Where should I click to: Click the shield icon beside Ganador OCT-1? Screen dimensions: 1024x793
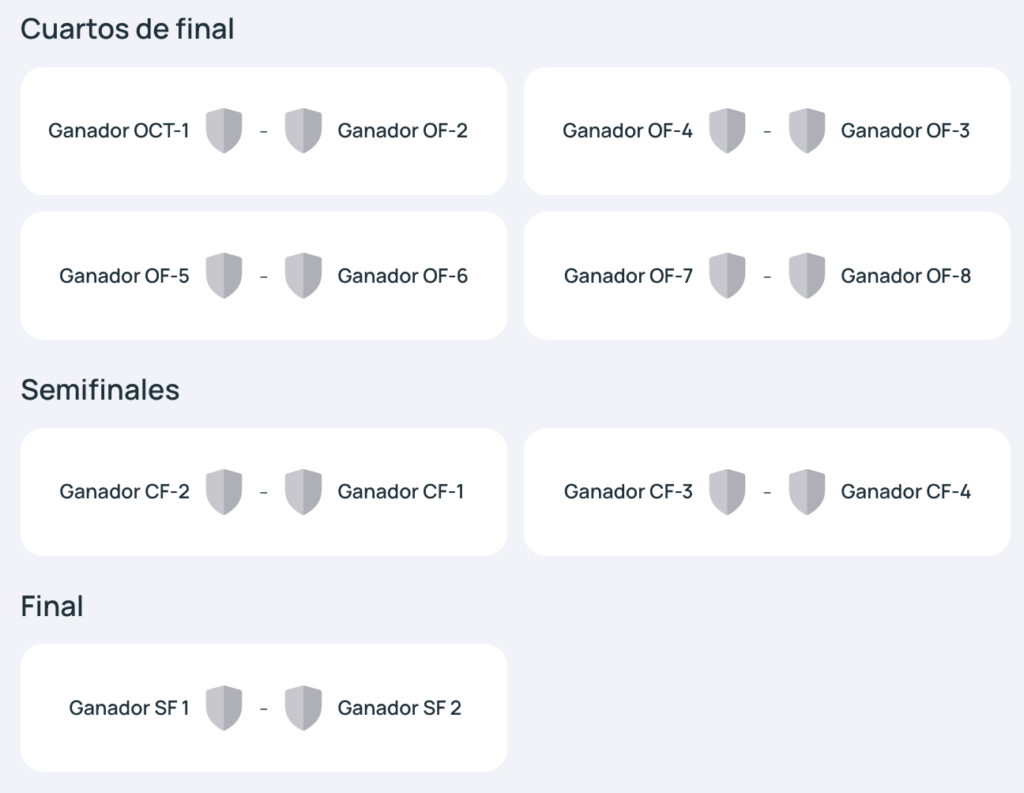point(224,131)
